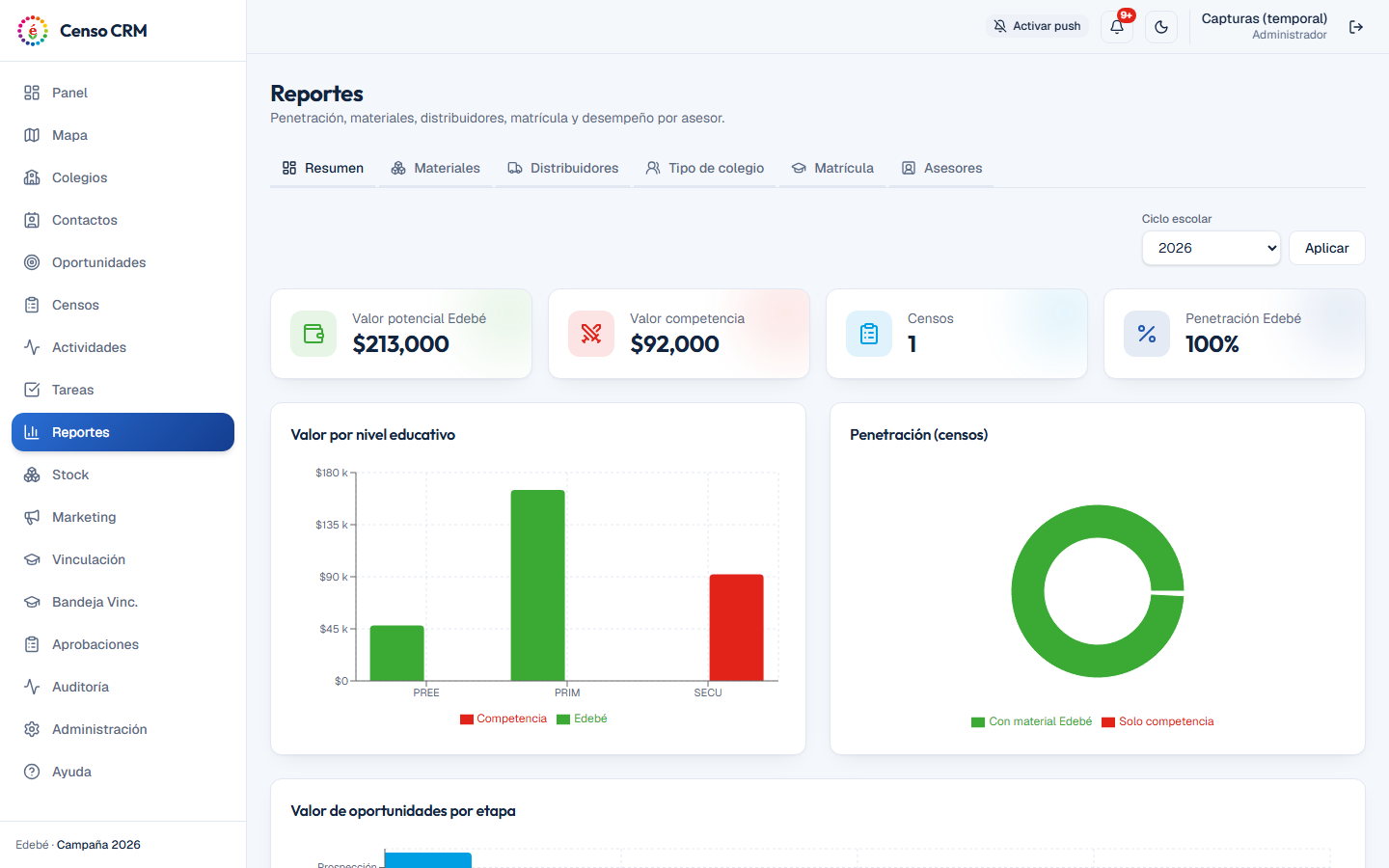The image size is (1389, 868).
Task: Open the Auditoría activity icon
Action: pyautogui.click(x=32, y=687)
